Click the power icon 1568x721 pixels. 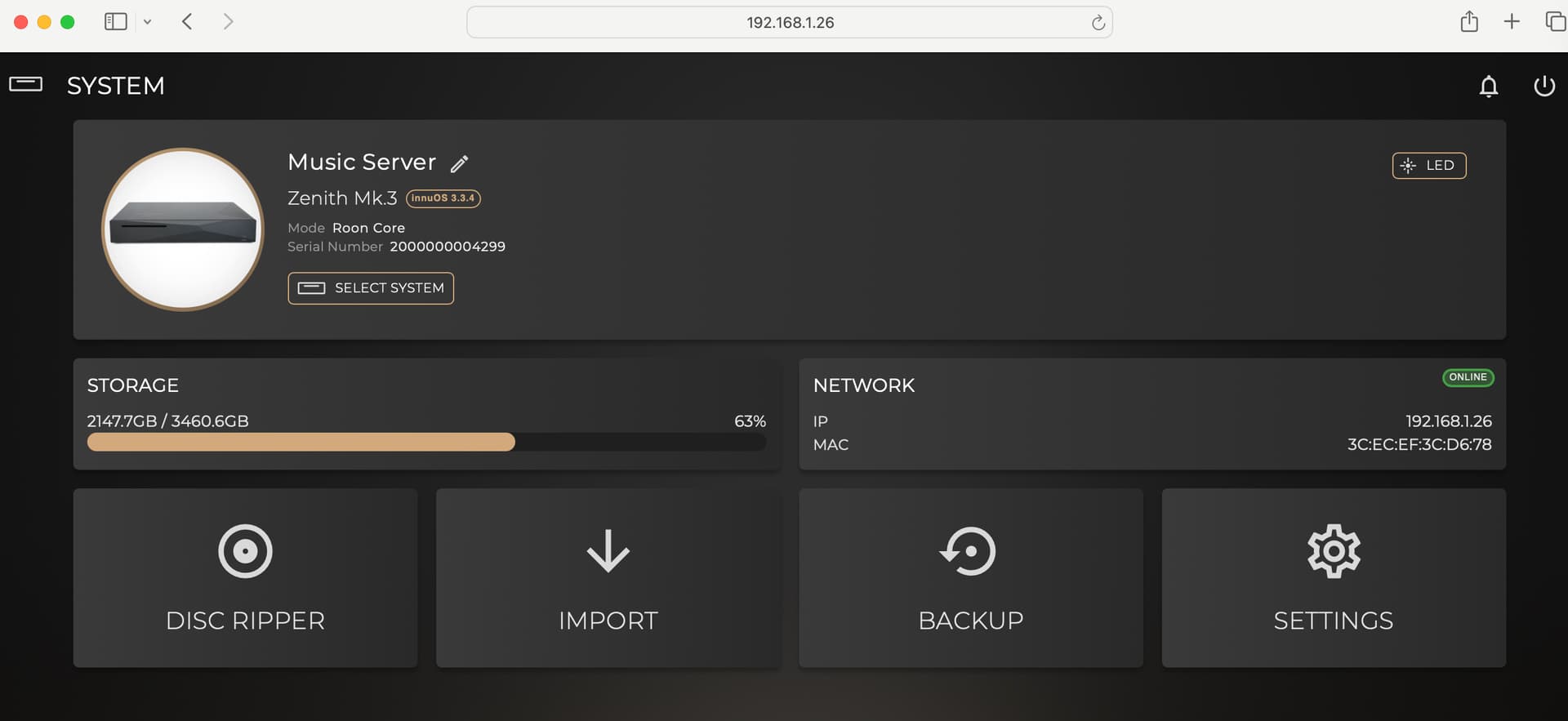[x=1543, y=86]
